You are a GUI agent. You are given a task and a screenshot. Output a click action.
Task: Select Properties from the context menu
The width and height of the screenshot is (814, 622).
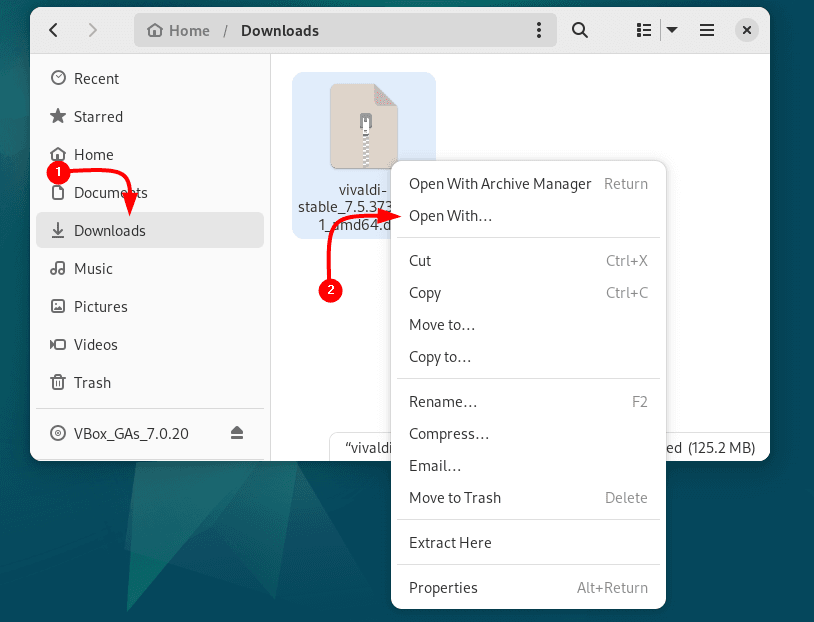[x=443, y=588]
